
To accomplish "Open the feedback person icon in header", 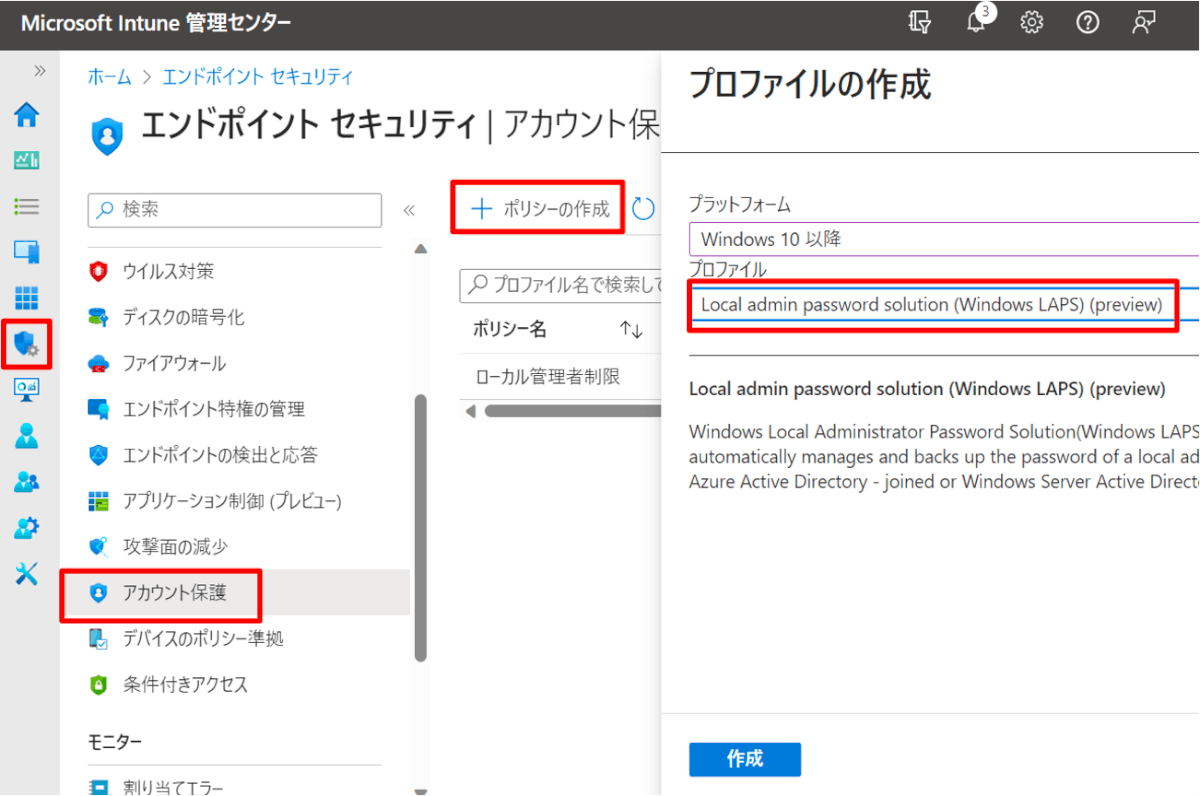I will tap(1144, 23).
